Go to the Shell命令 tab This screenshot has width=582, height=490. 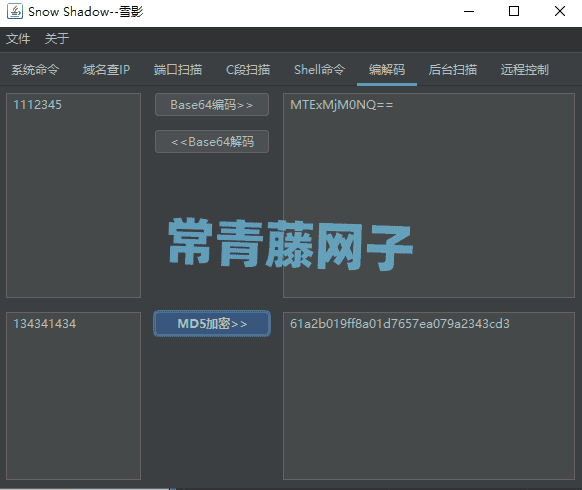click(x=320, y=70)
